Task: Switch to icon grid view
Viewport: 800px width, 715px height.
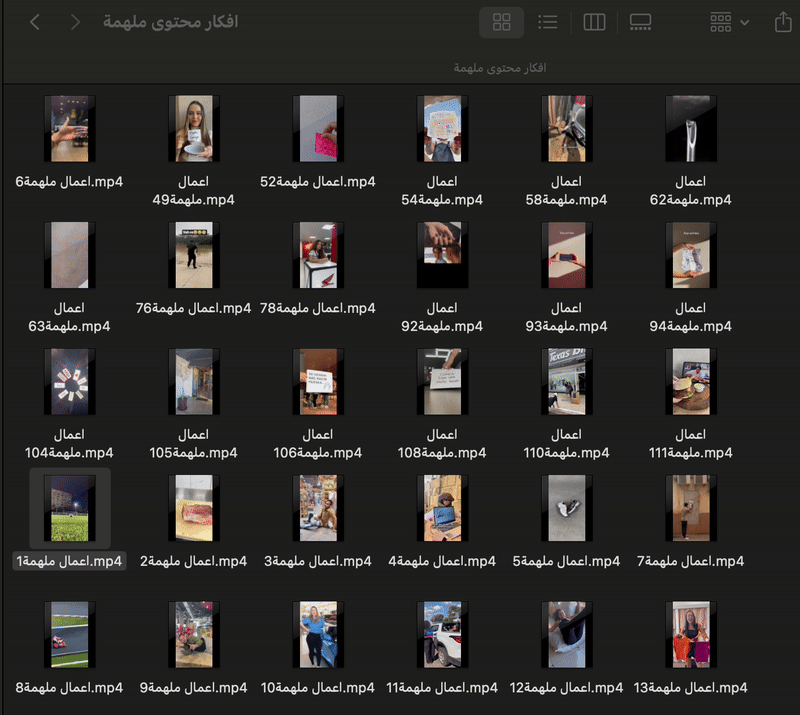Action: pyautogui.click(x=502, y=22)
